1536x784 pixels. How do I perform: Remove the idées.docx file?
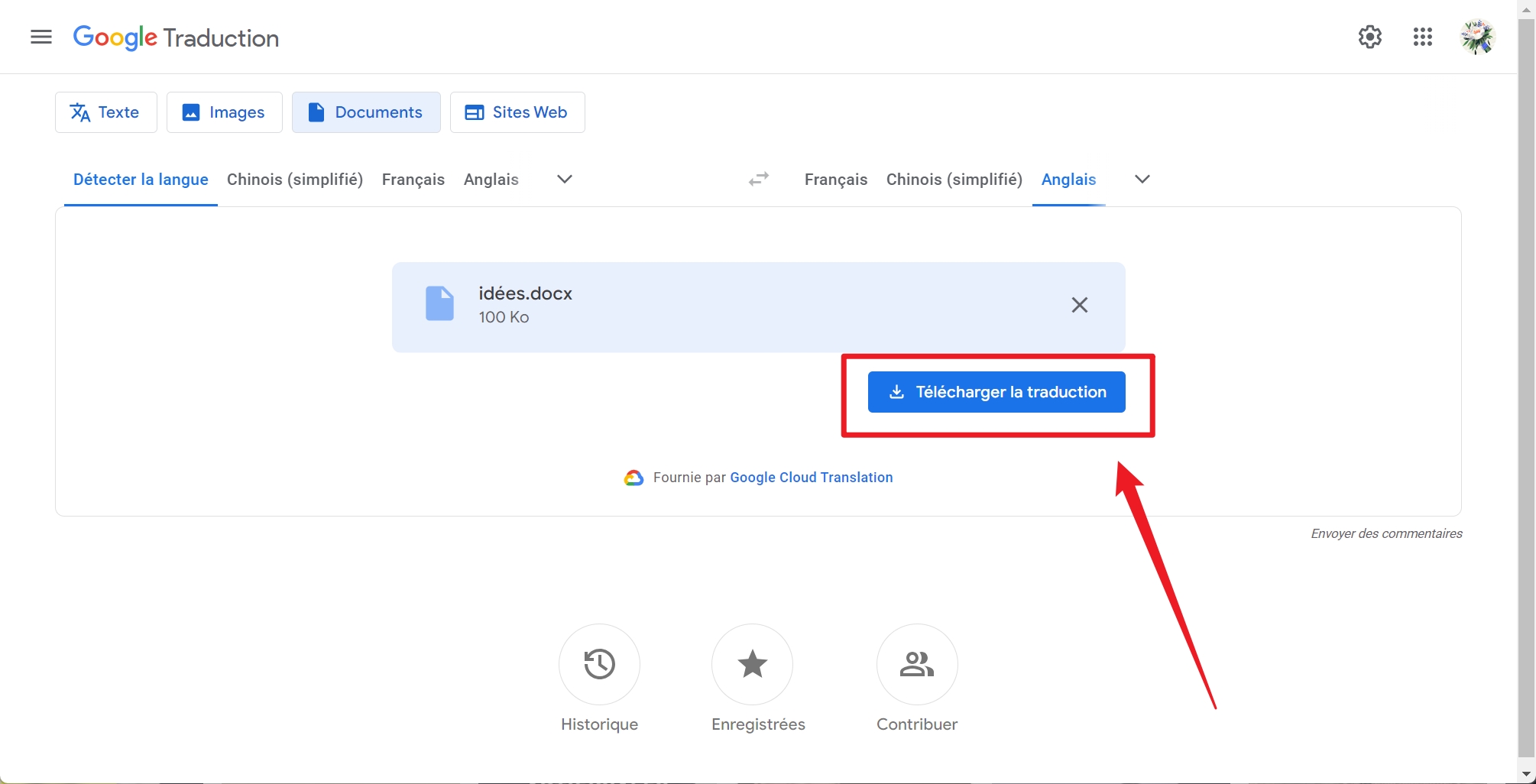pyautogui.click(x=1079, y=305)
